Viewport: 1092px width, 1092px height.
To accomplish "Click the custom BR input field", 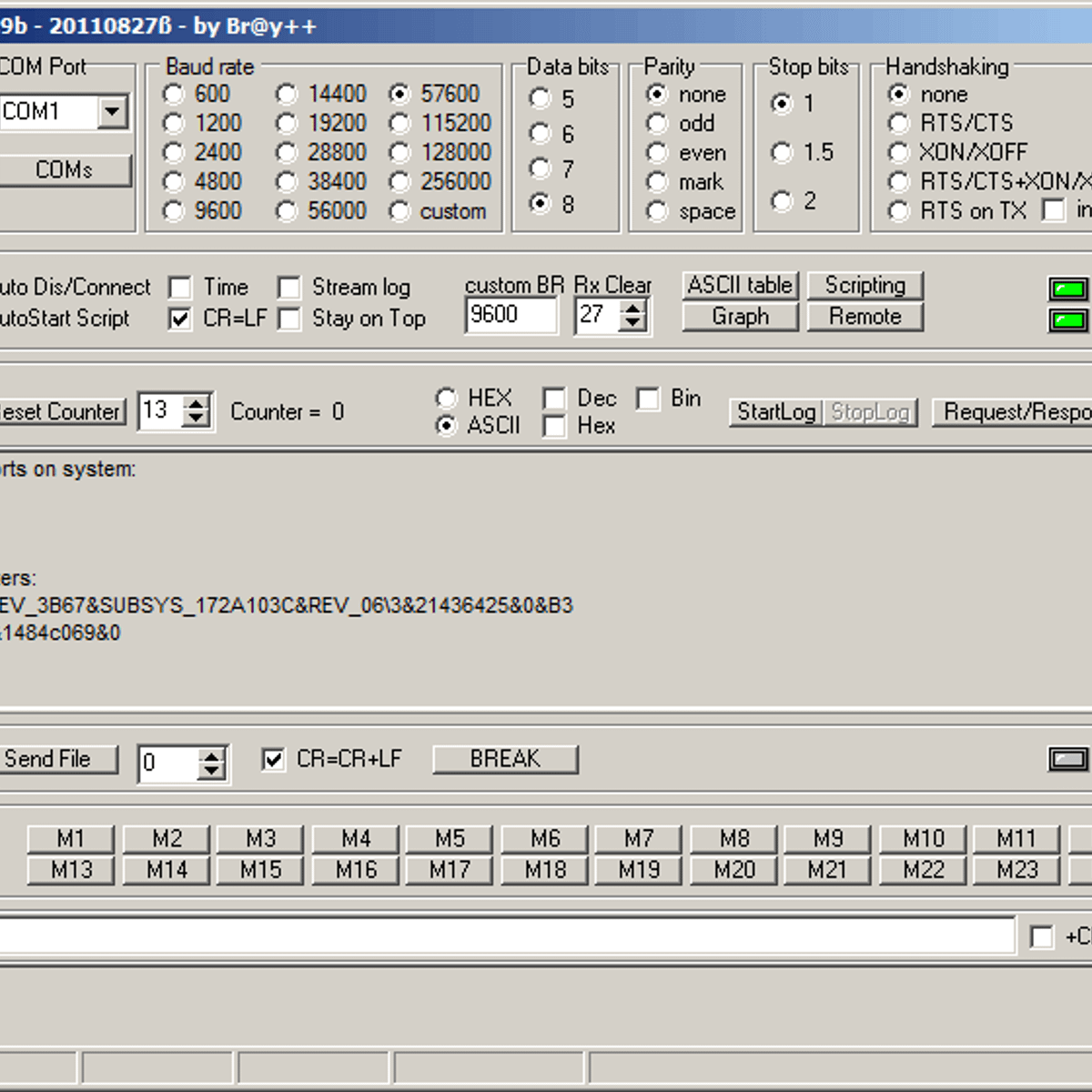I will [x=511, y=315].
